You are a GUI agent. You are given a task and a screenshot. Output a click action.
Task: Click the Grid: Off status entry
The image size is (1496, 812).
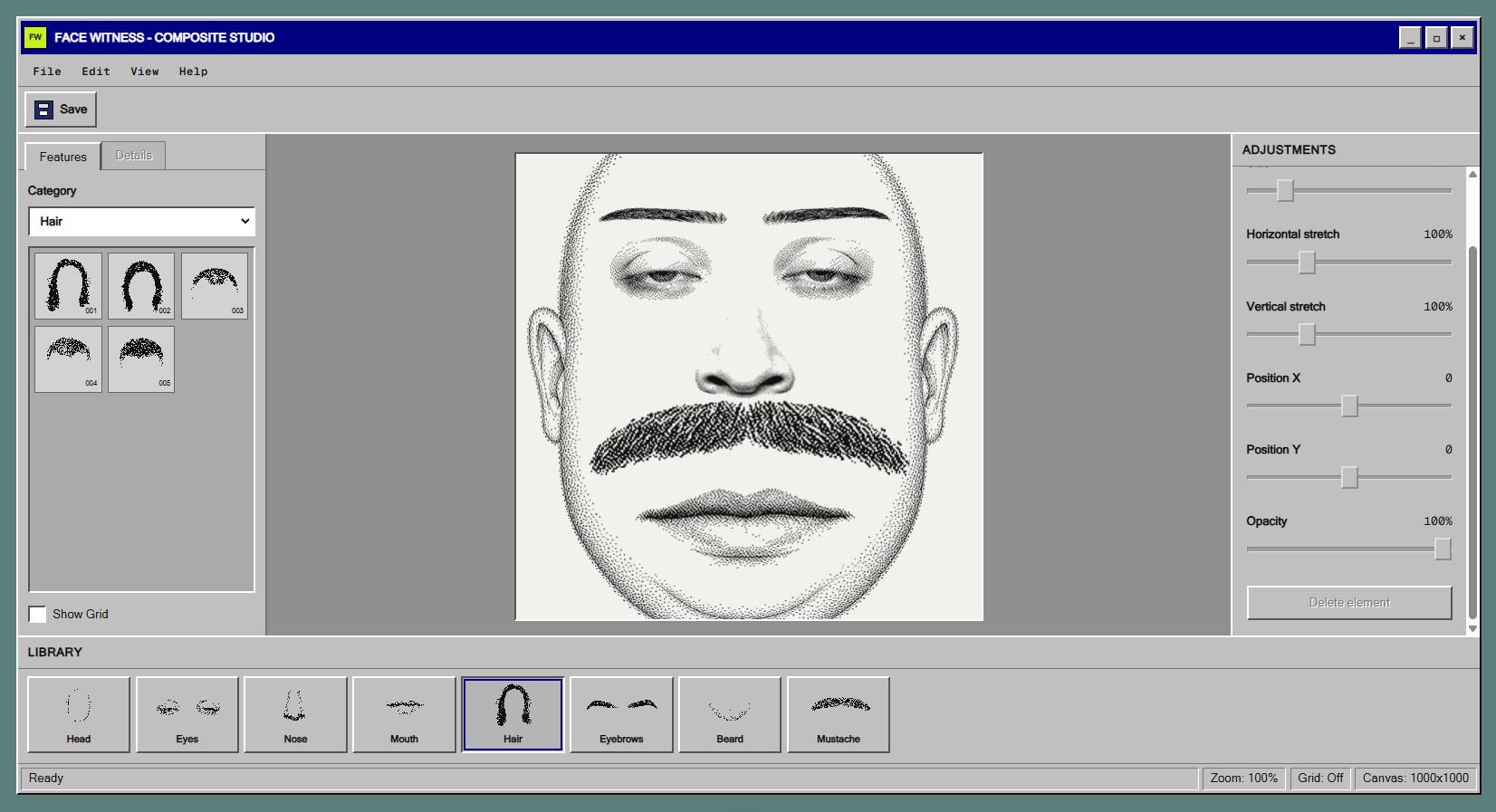tap(1320, 779)
